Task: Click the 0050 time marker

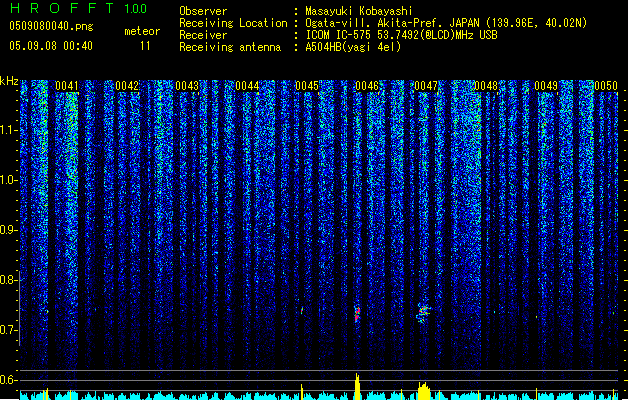Action: [606, 86]
